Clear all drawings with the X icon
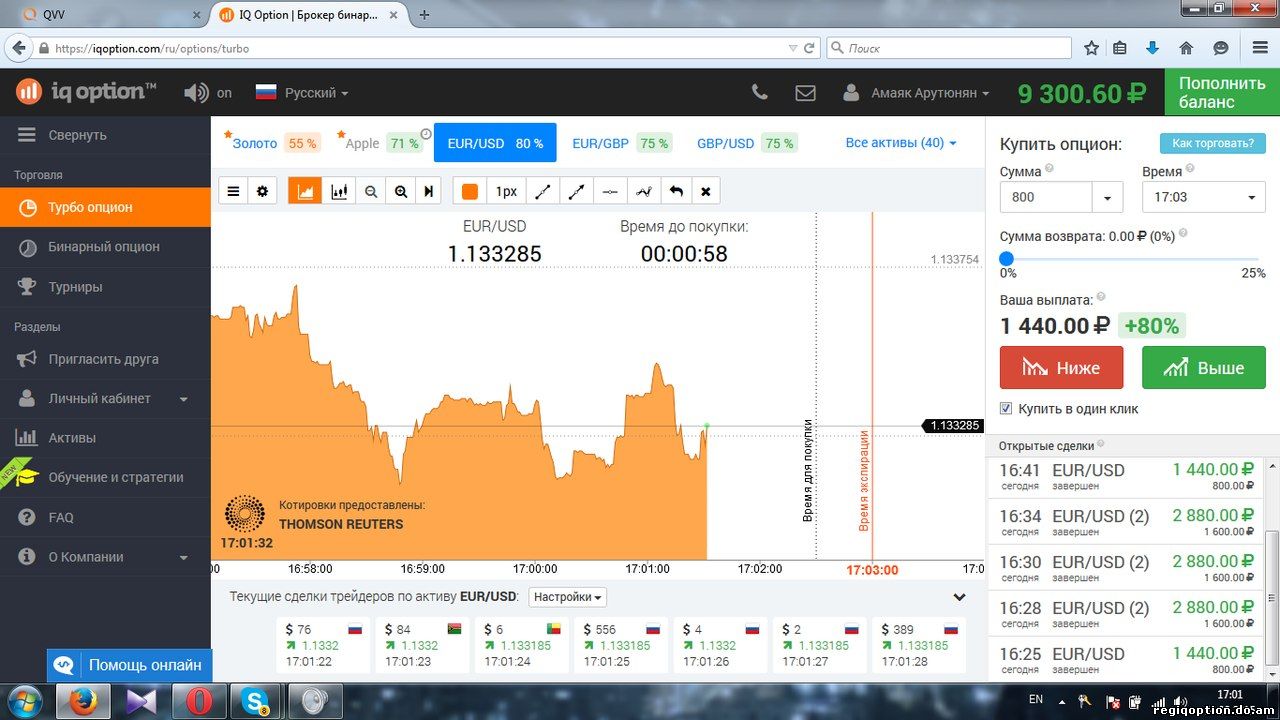 point(705,191)
